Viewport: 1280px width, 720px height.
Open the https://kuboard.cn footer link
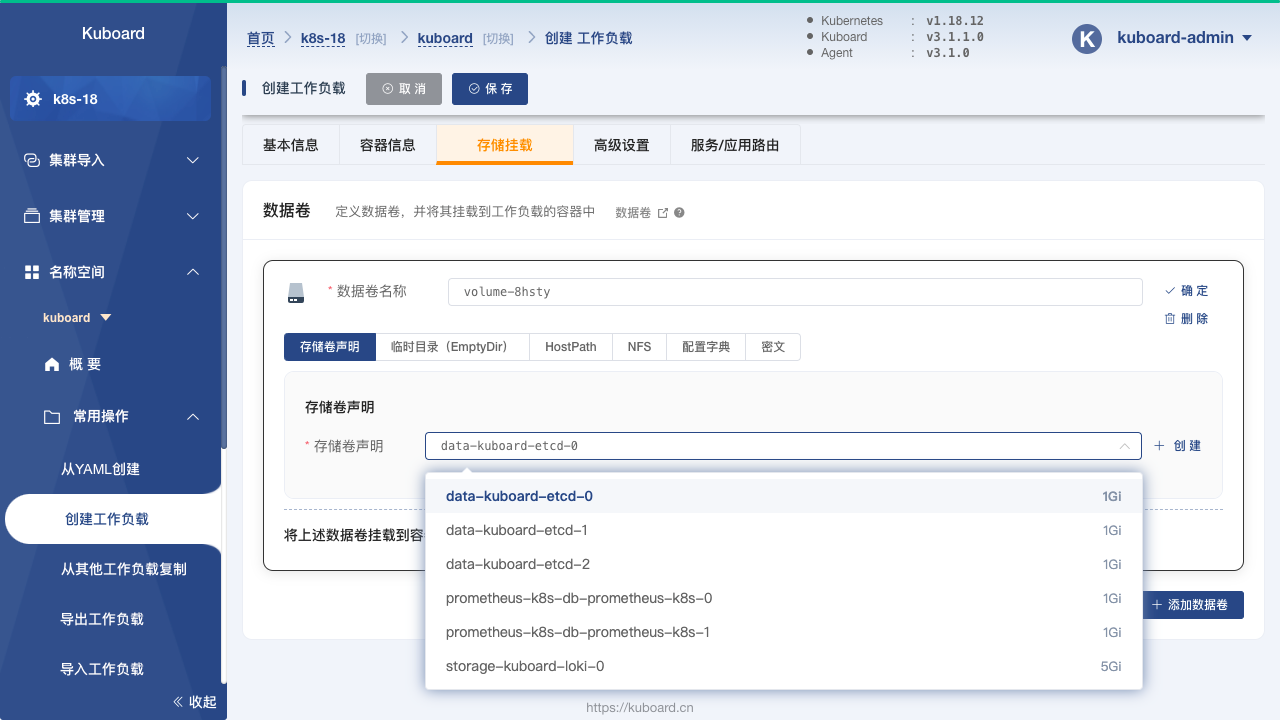[640, 707]
